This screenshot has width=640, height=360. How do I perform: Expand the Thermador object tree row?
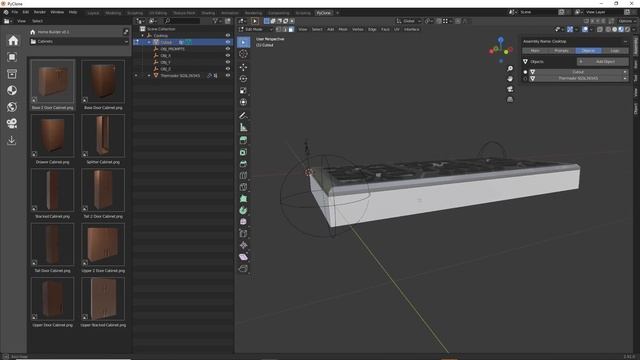point(149,76)
